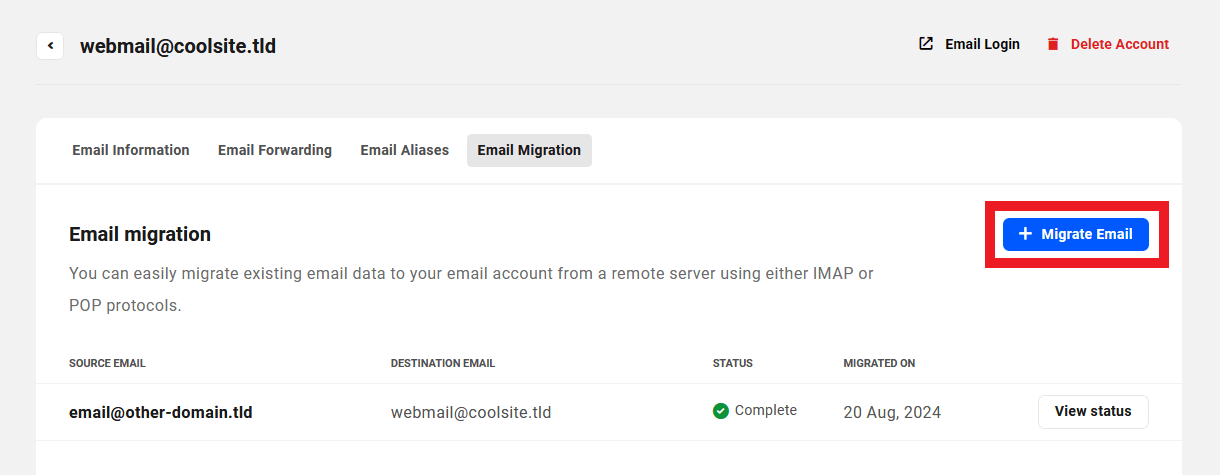
Task: Click source email email@other-domain.tld
Action: (x=161, y=412)
